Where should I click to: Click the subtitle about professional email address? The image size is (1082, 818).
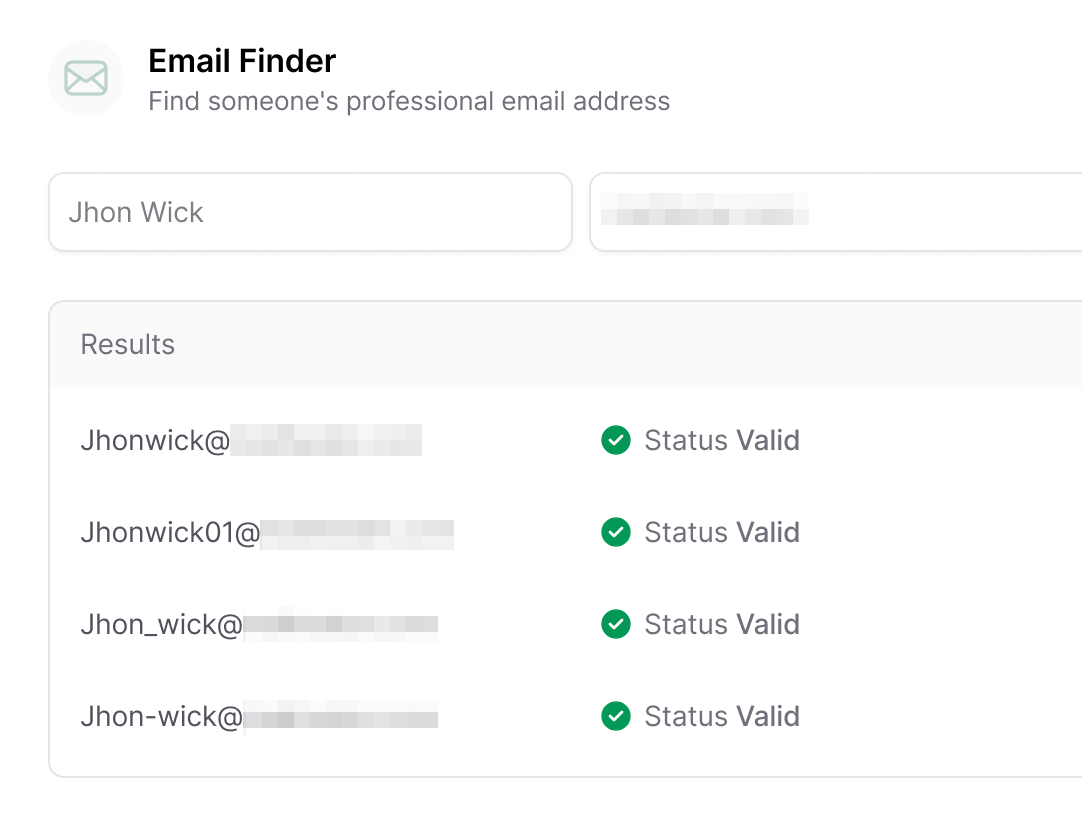coord(409,101)
